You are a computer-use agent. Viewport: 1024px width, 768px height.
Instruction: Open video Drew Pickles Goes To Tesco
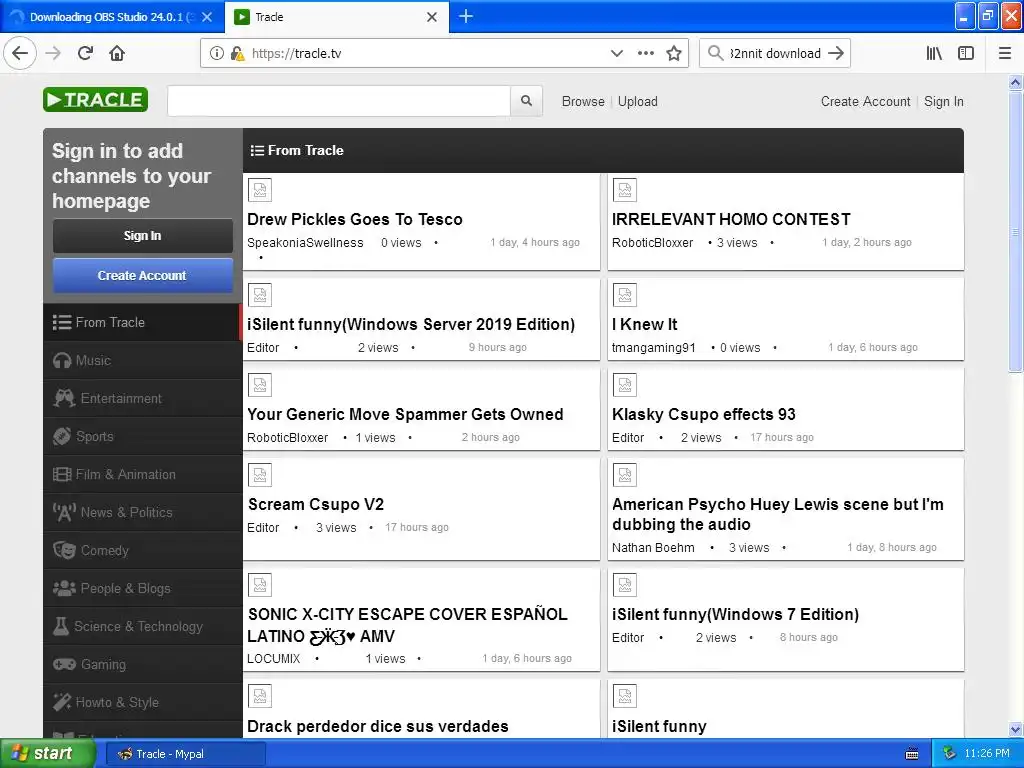pyautogui.click(x=355, y=219)
